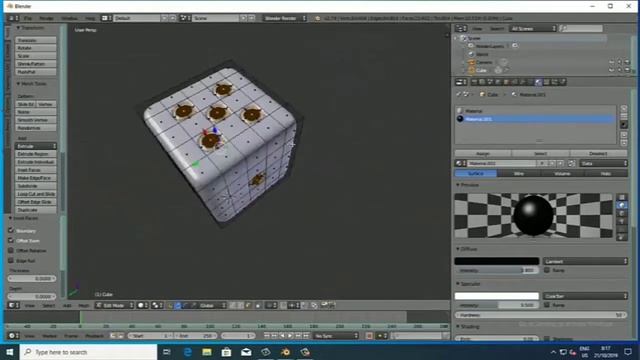Move the material slot down with arrow icon
The width and height of the screenshot is (640, 360).
coord(624,142)
